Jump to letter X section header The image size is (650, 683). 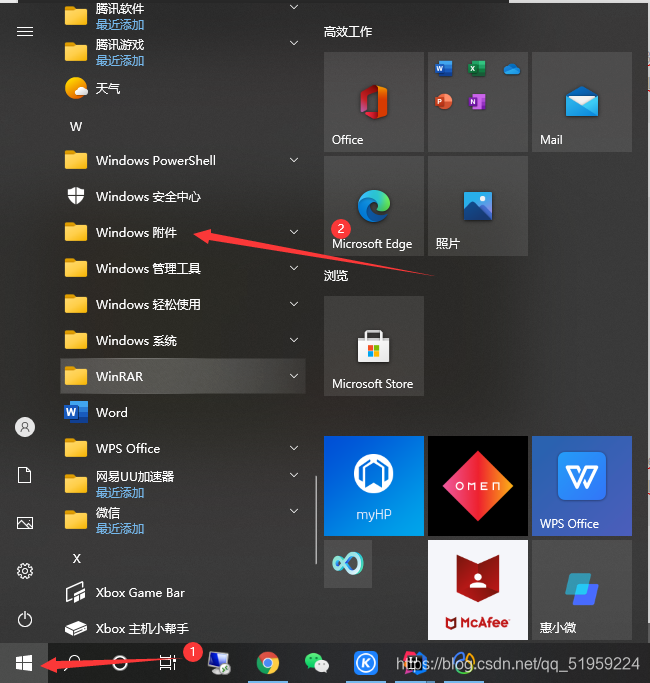pos(77,558)
